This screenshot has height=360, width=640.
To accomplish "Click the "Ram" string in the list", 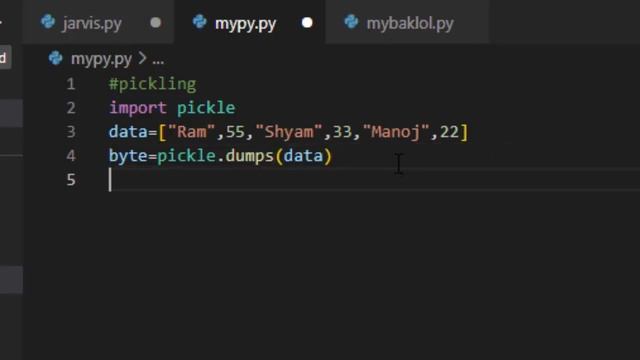I will [191, 132].
